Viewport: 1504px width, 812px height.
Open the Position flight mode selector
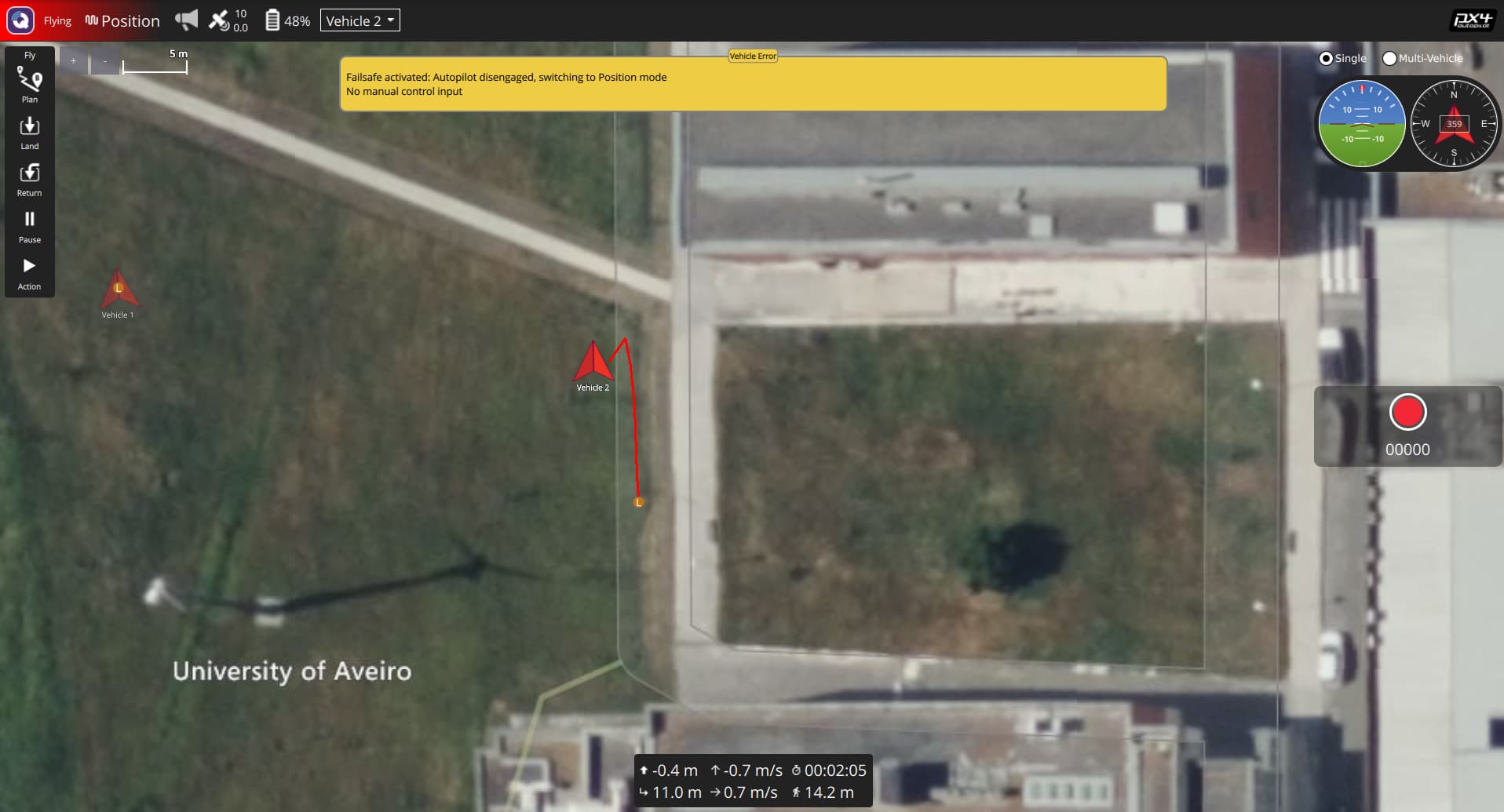[122, 20]
